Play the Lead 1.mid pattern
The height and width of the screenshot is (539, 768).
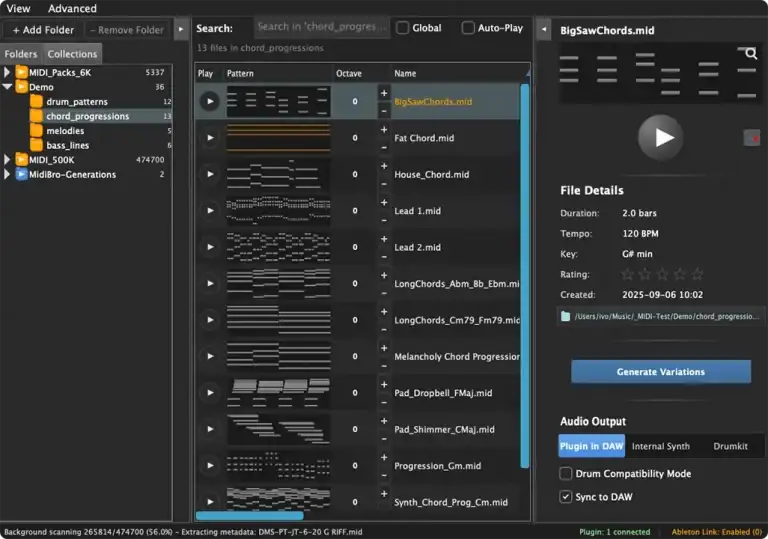pyautogui.click(x=210, y=210)
